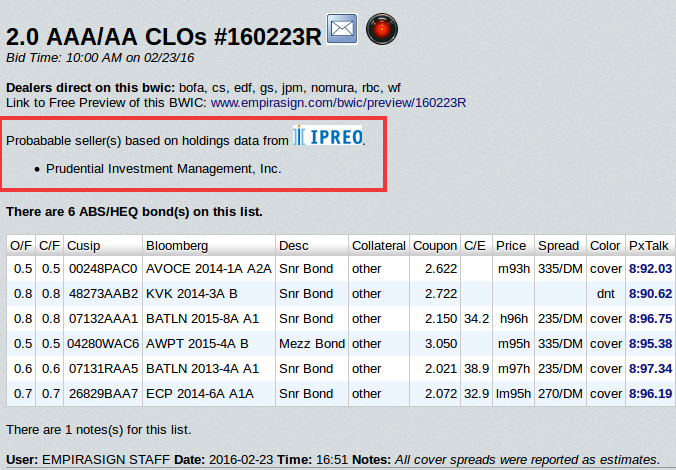676x470 pixels.
Task: Click price m93h
Action: (514, 269)
